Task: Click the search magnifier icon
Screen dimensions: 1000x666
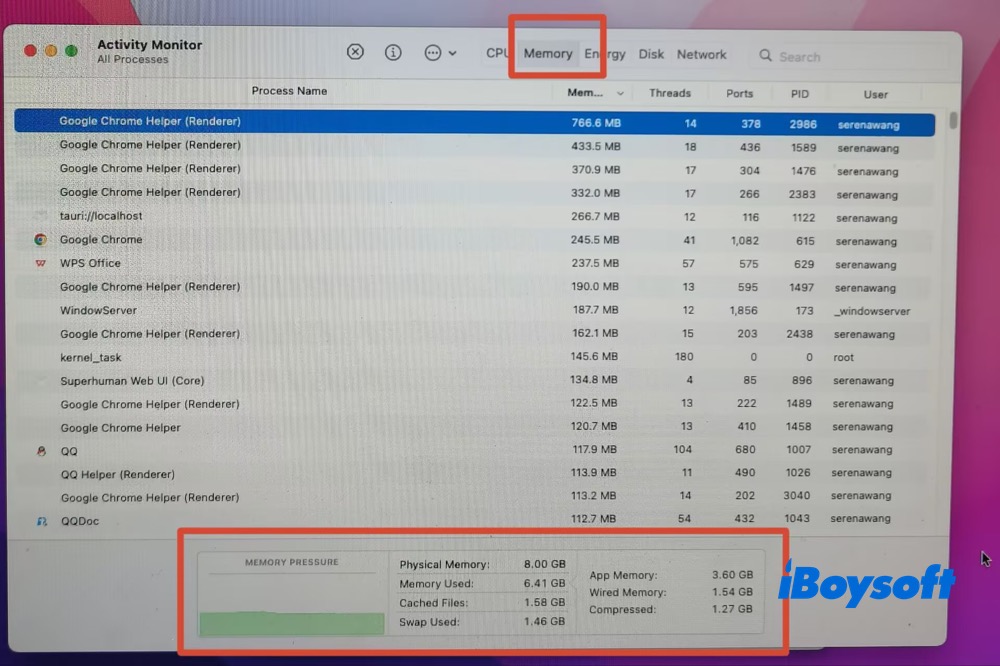Action: click(765, 56)
